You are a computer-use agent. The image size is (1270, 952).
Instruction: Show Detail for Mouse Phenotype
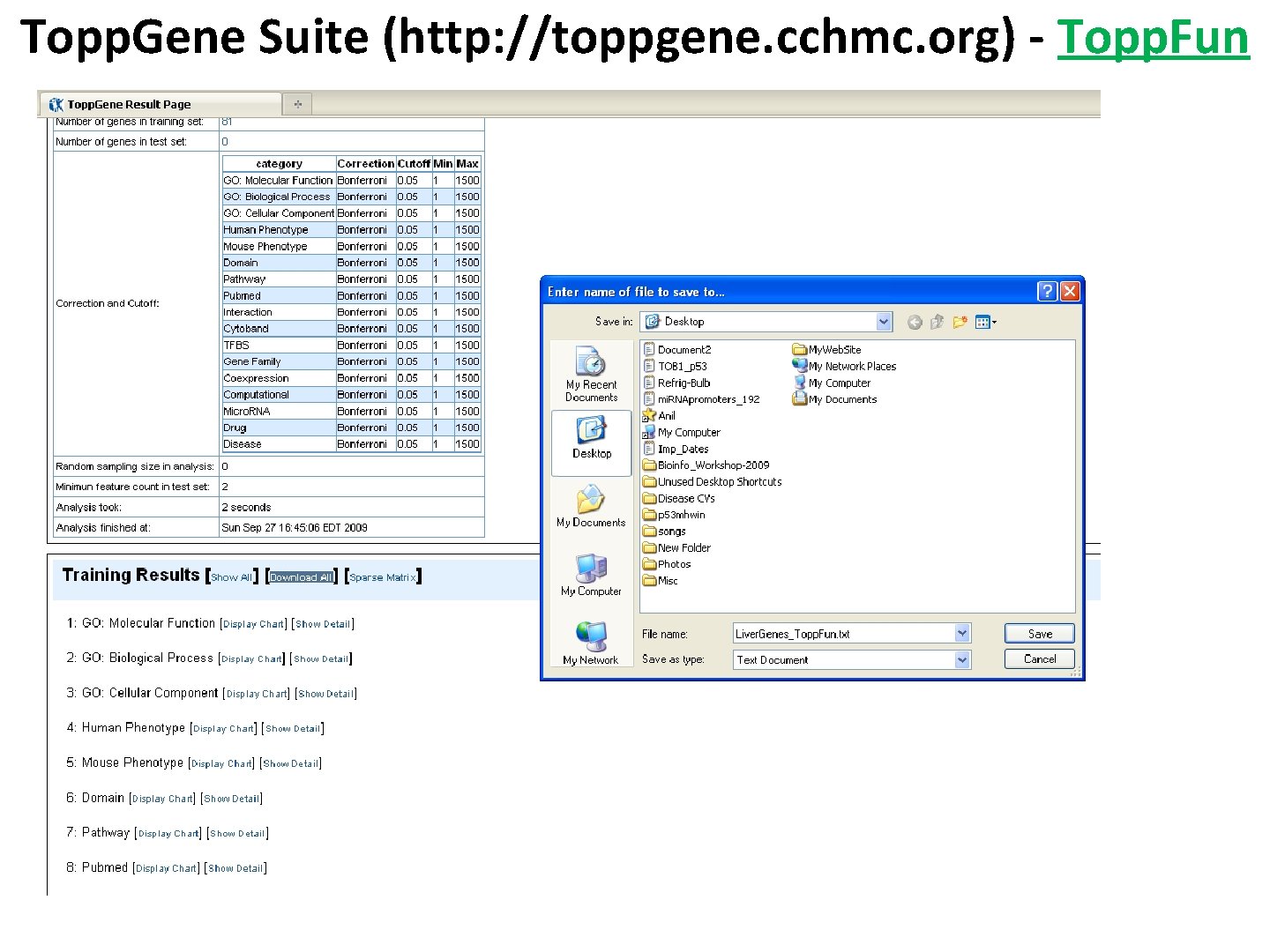coord(291,763)
